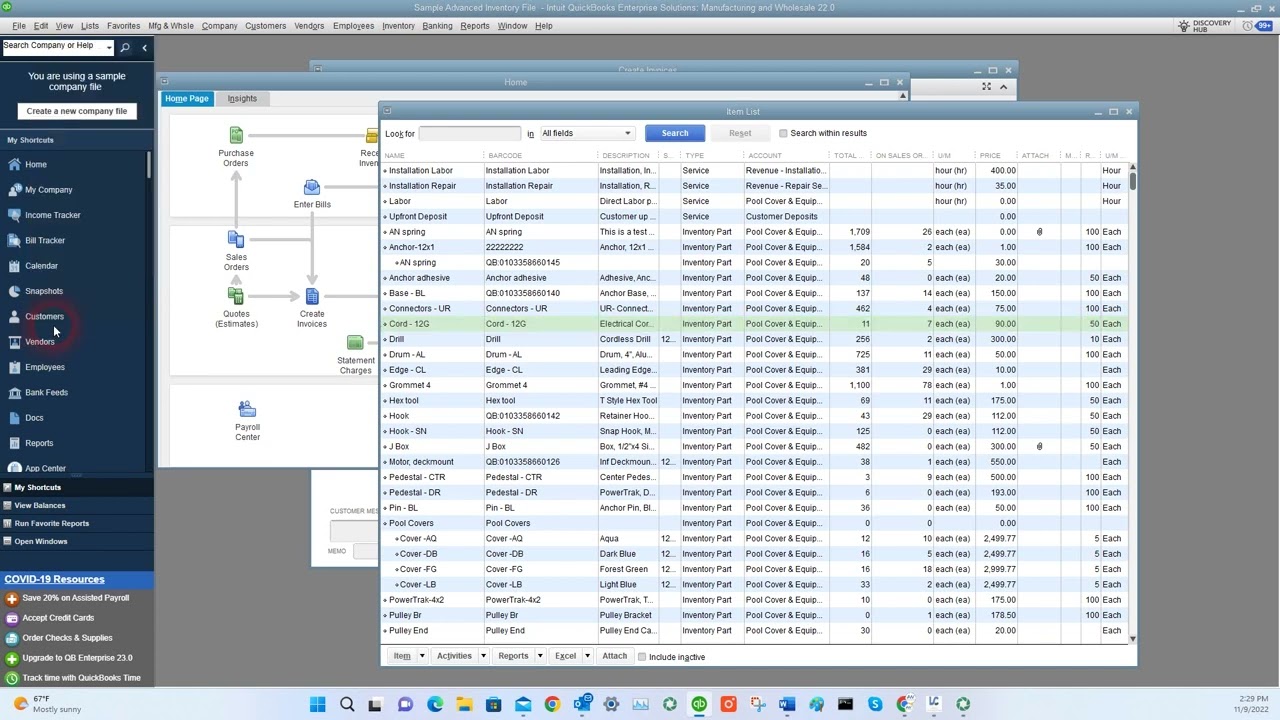Screen dimensions: 1280x720
Task: Select the Hex tool item row
Action: (x=755, y=400)
